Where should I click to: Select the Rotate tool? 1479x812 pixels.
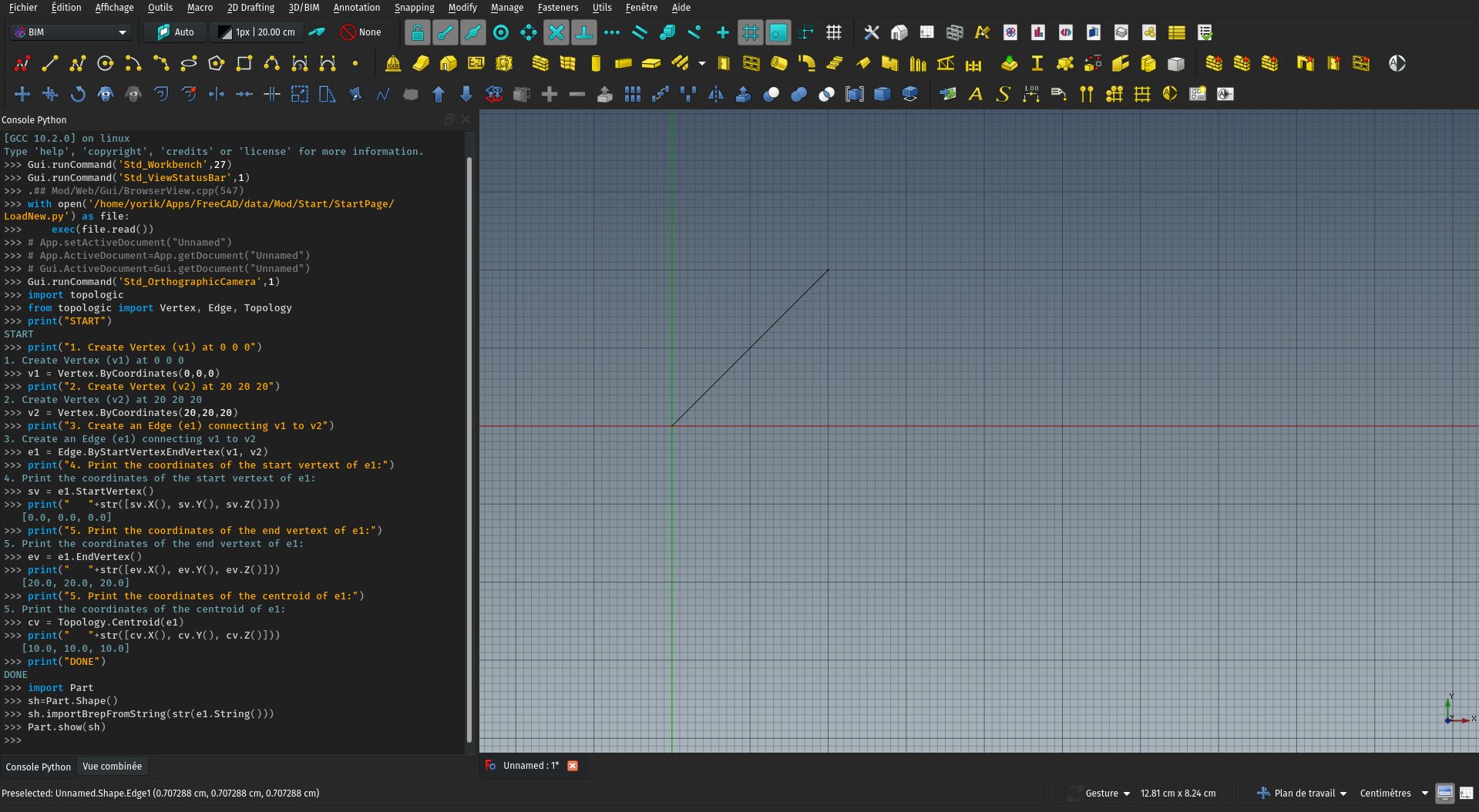click(x=78, y=94)
